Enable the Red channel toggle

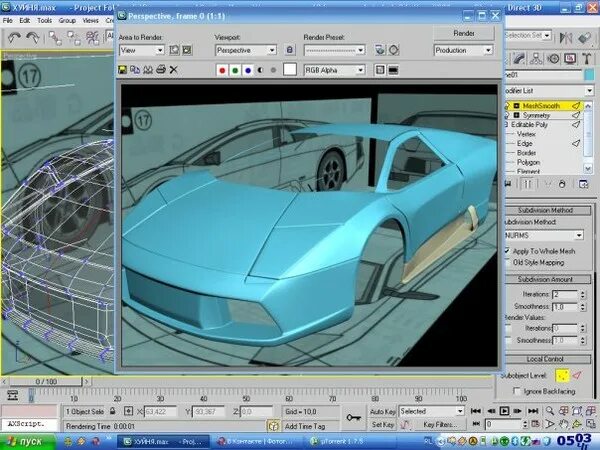tap(222, 70)
